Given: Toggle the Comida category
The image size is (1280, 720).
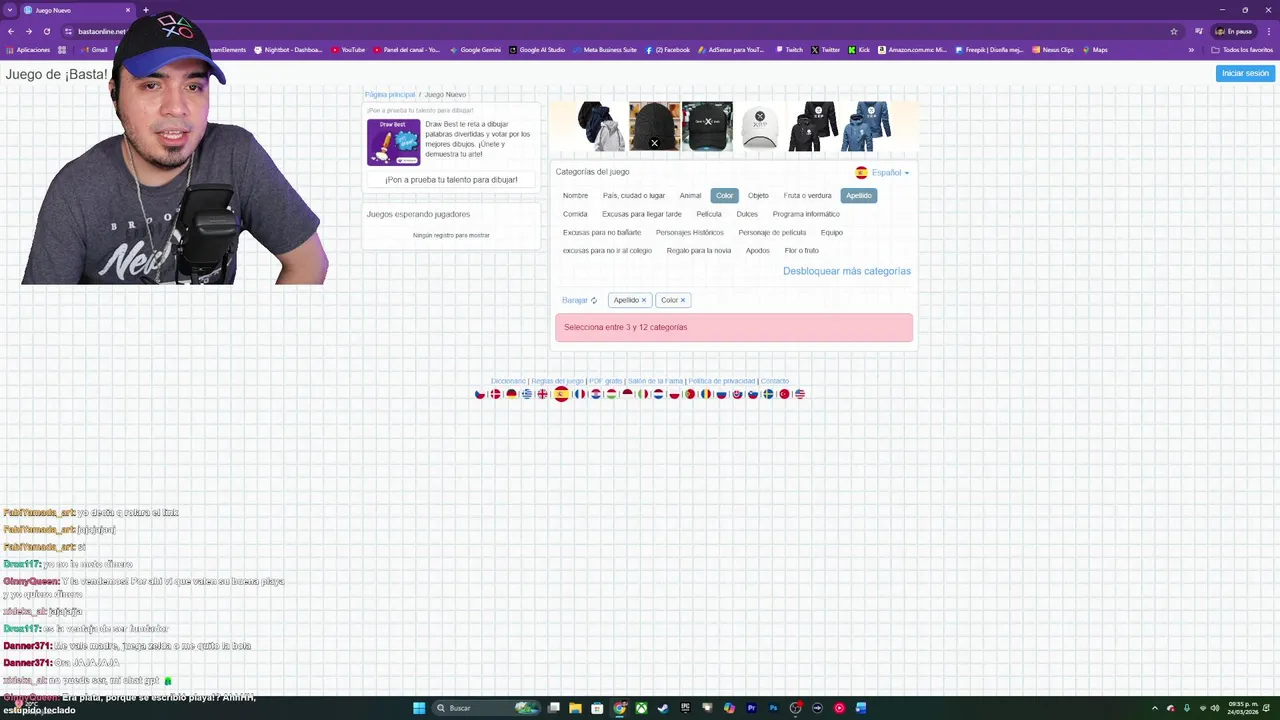Looking at the screenshot, I should pos(575,214).
